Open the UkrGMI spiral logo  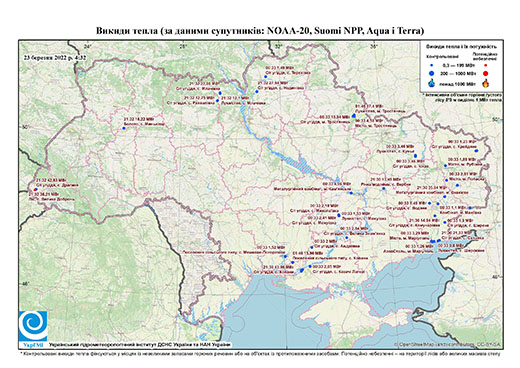[x=33, y=326]
